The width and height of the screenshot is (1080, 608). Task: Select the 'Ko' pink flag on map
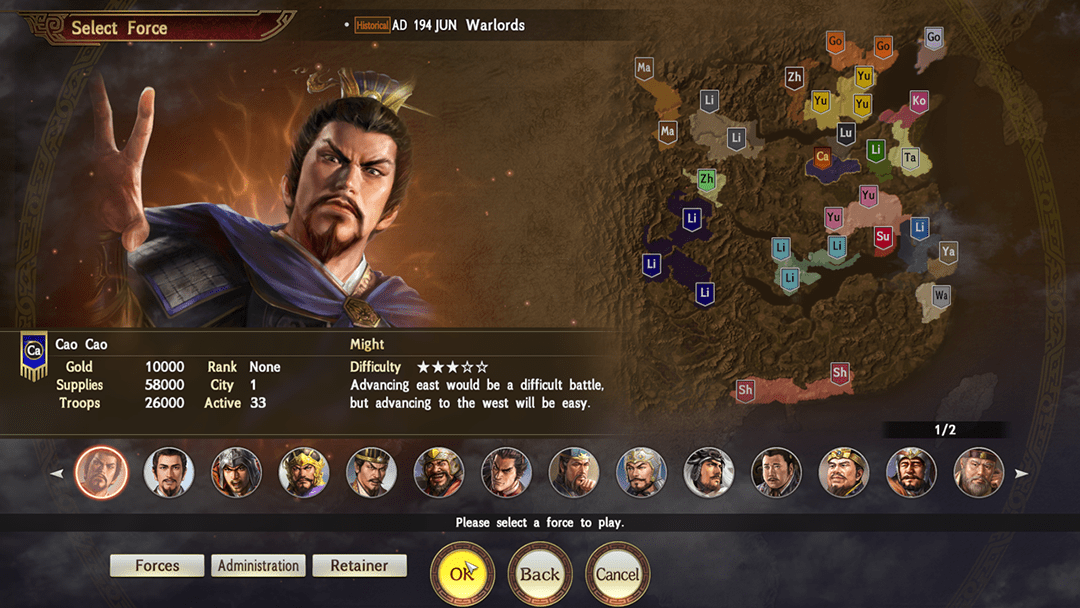coord(919,101)
